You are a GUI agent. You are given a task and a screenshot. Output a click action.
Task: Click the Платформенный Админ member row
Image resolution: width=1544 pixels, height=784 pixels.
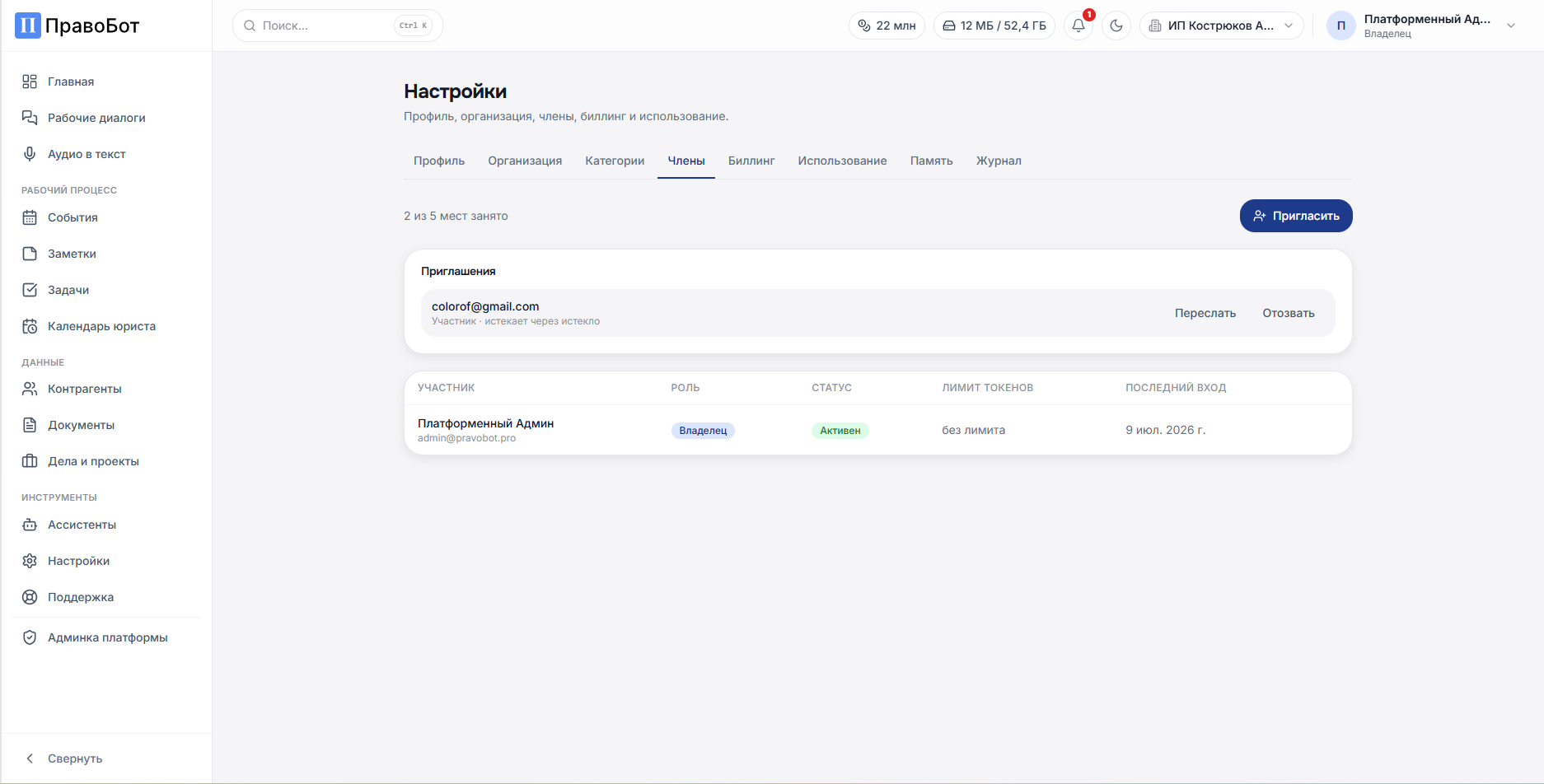click(878, 430)
